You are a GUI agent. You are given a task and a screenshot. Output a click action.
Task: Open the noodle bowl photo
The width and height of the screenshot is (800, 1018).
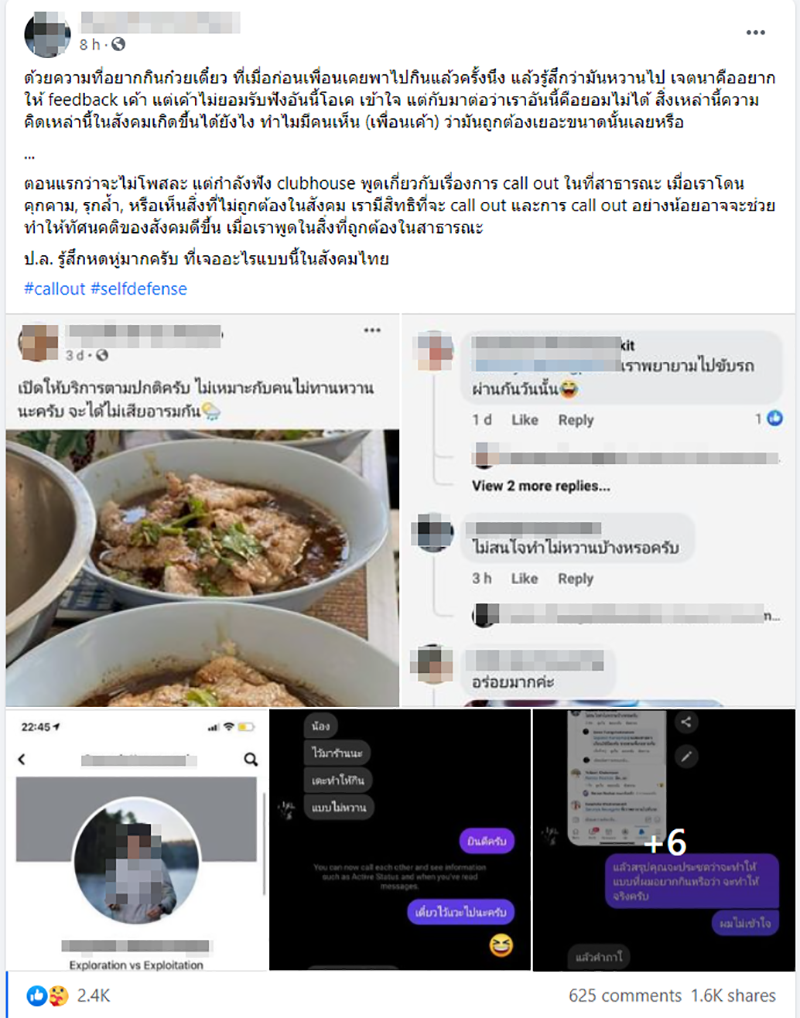(203, 567)
